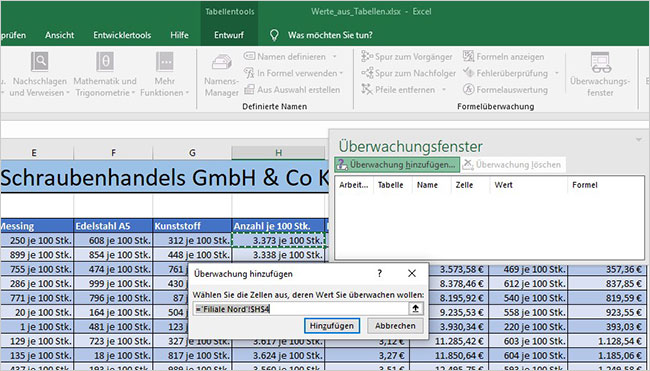The image size is (650, 371).
Task: Click the dialog help question mark
Action: pos(379,274)
